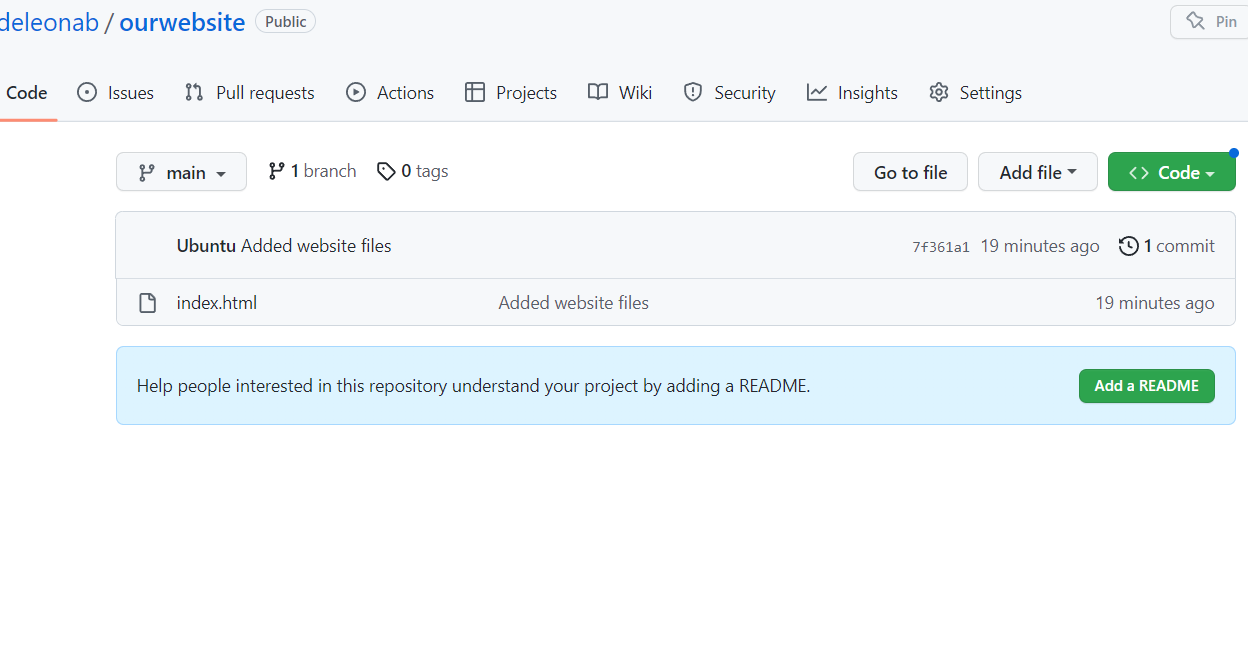This screenshot has width=1248, height=665.
Task: Click the Go to file button
Action: pyautogui.click(x=910, y=172)
